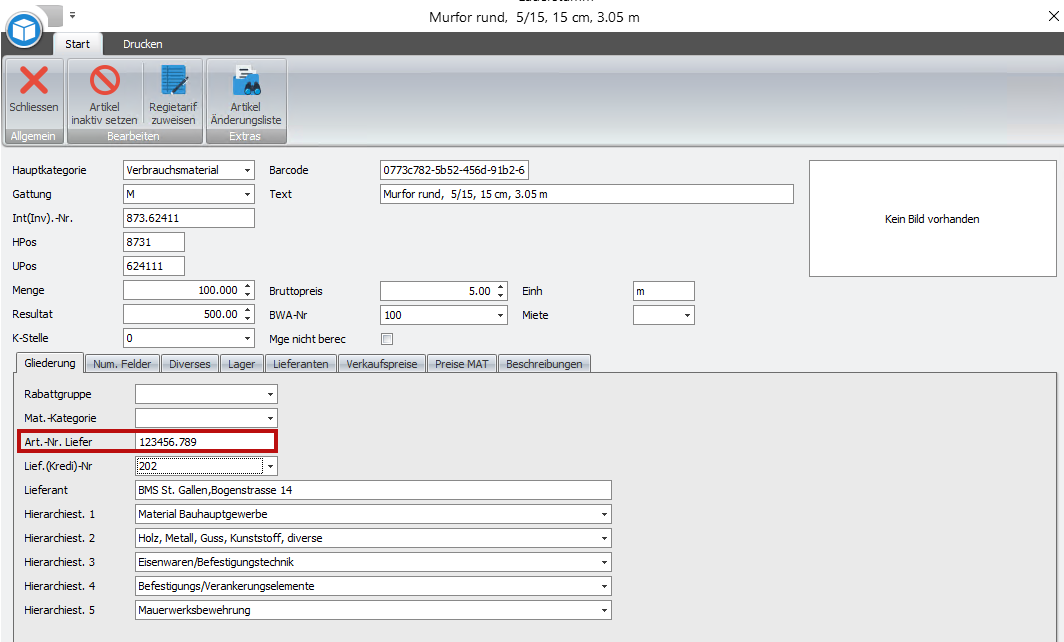The width and height of the screenshot is (1064, 642).
Task: Increase Resultat value with up arrow
Action: [x=248, y=311]
